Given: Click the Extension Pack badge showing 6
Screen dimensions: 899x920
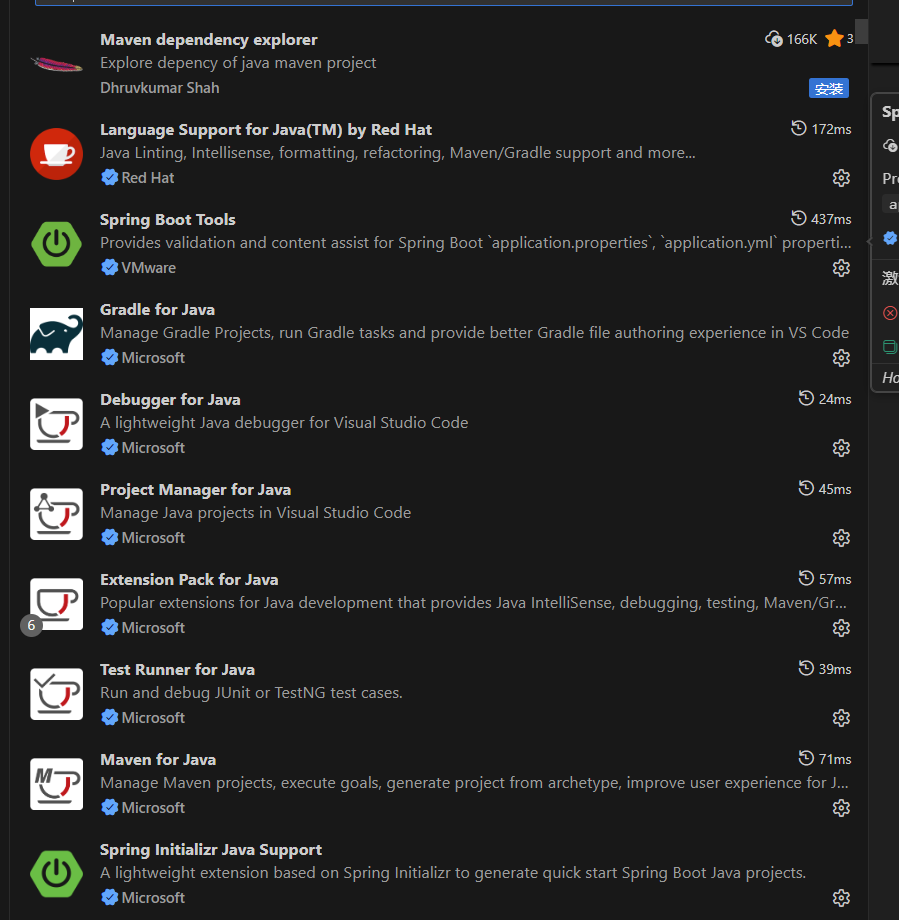Looking at the screenshot, I should click(x=32, y=626).
